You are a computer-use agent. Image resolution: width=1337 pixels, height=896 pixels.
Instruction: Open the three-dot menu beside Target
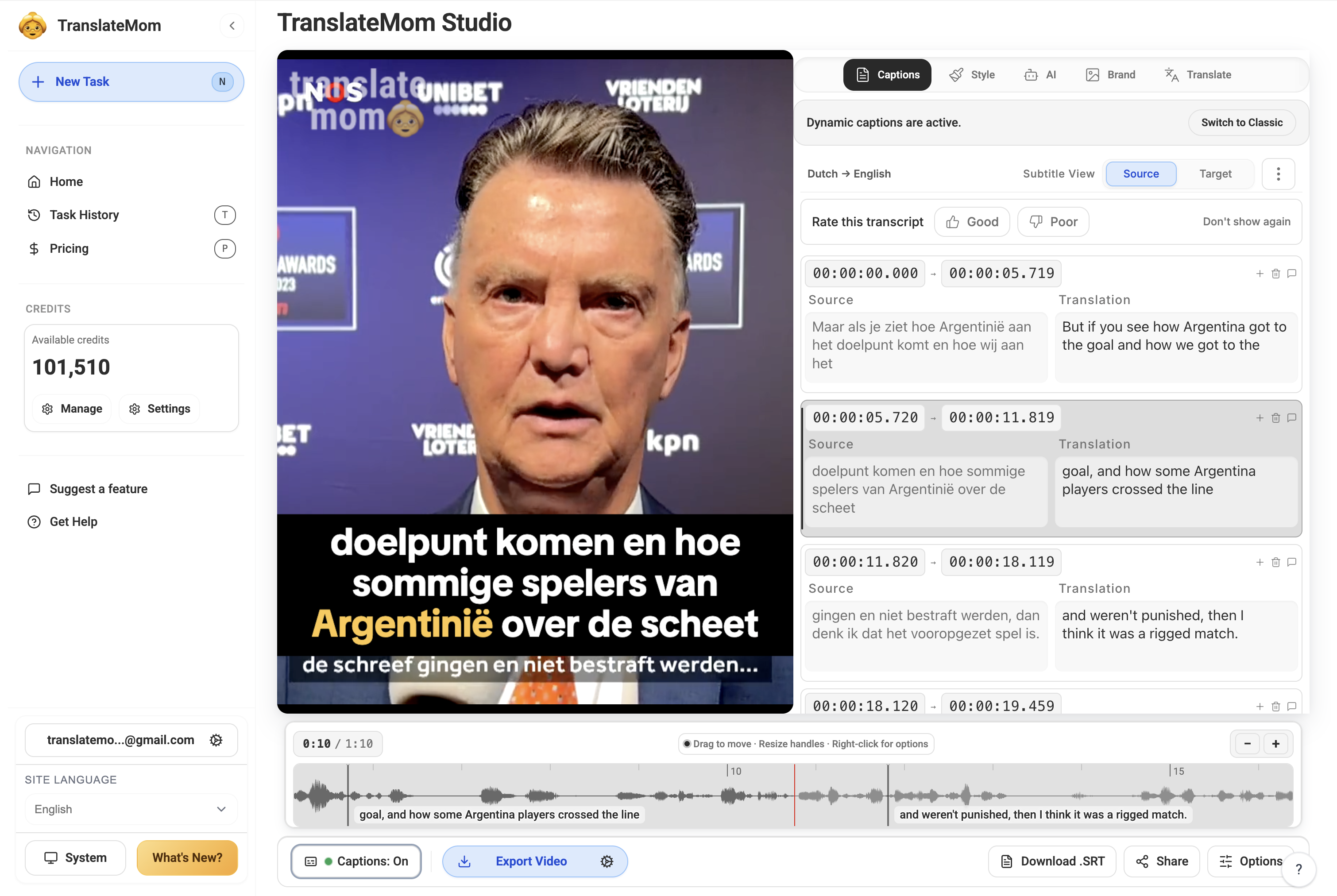(1278, 174)
